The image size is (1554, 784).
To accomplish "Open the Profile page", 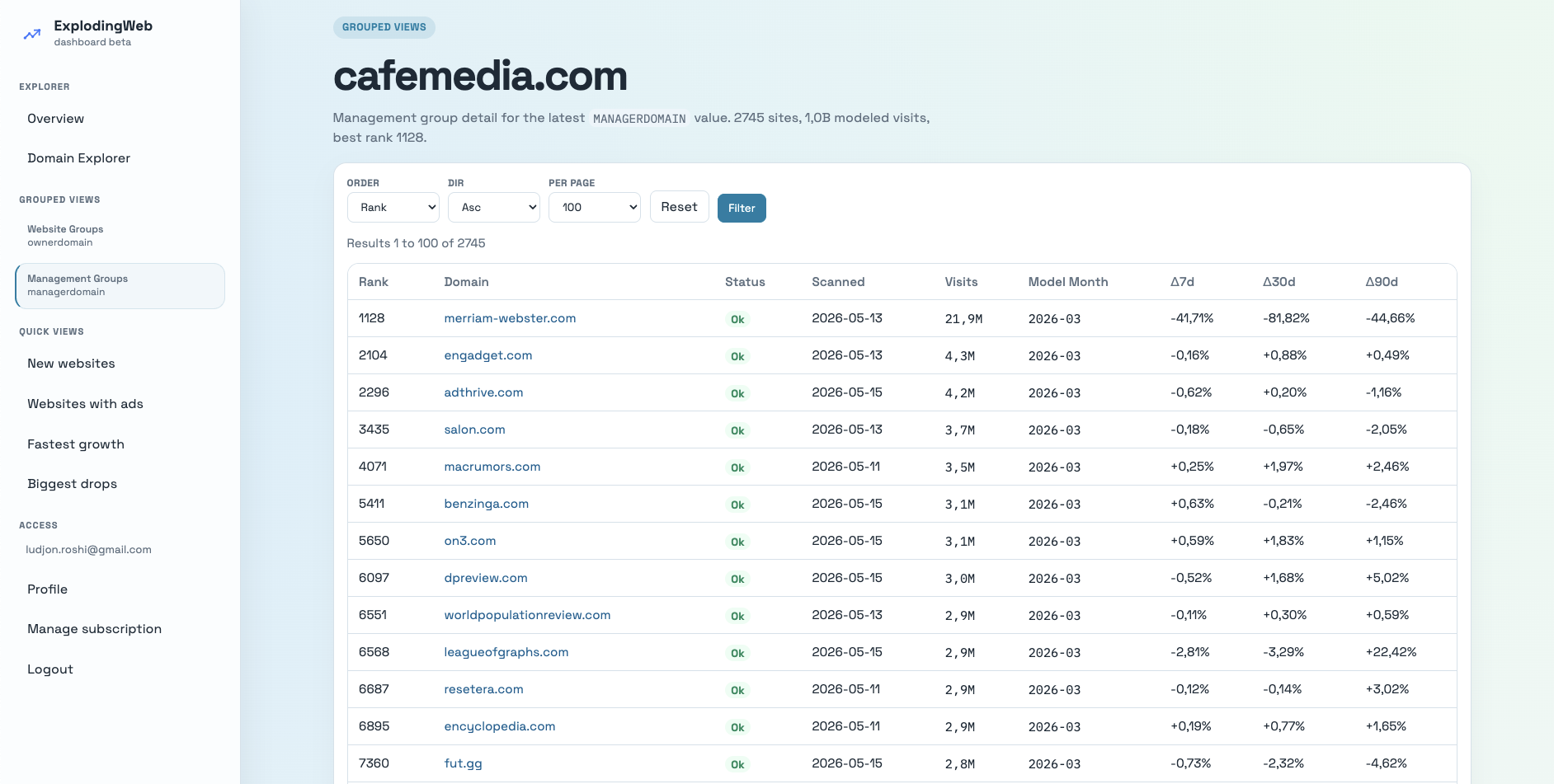I will coord(47,589).
